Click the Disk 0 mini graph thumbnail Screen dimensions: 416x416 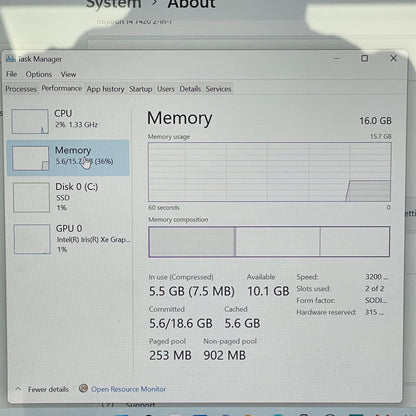click(31, 197)
